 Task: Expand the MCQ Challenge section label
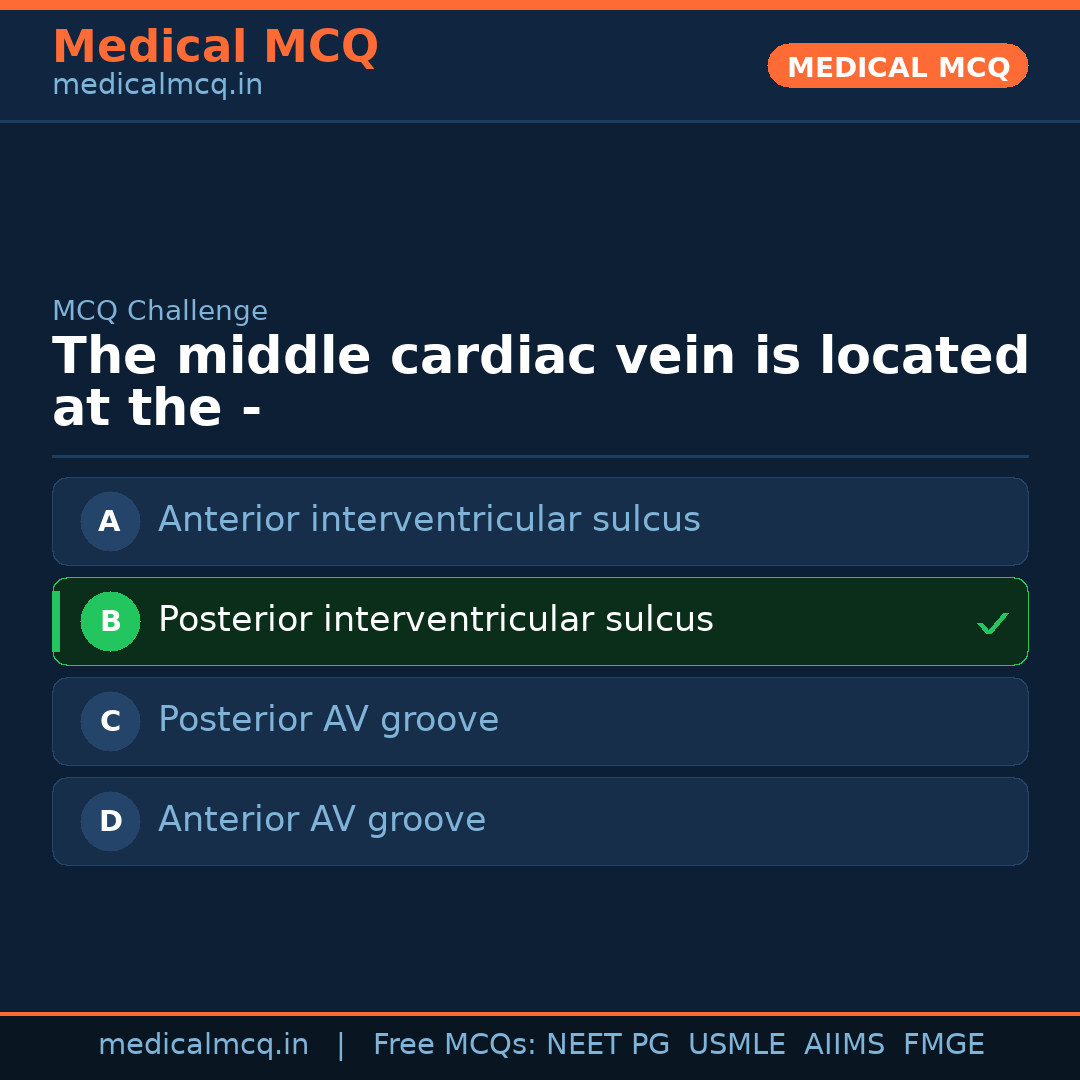coord(160,311)
